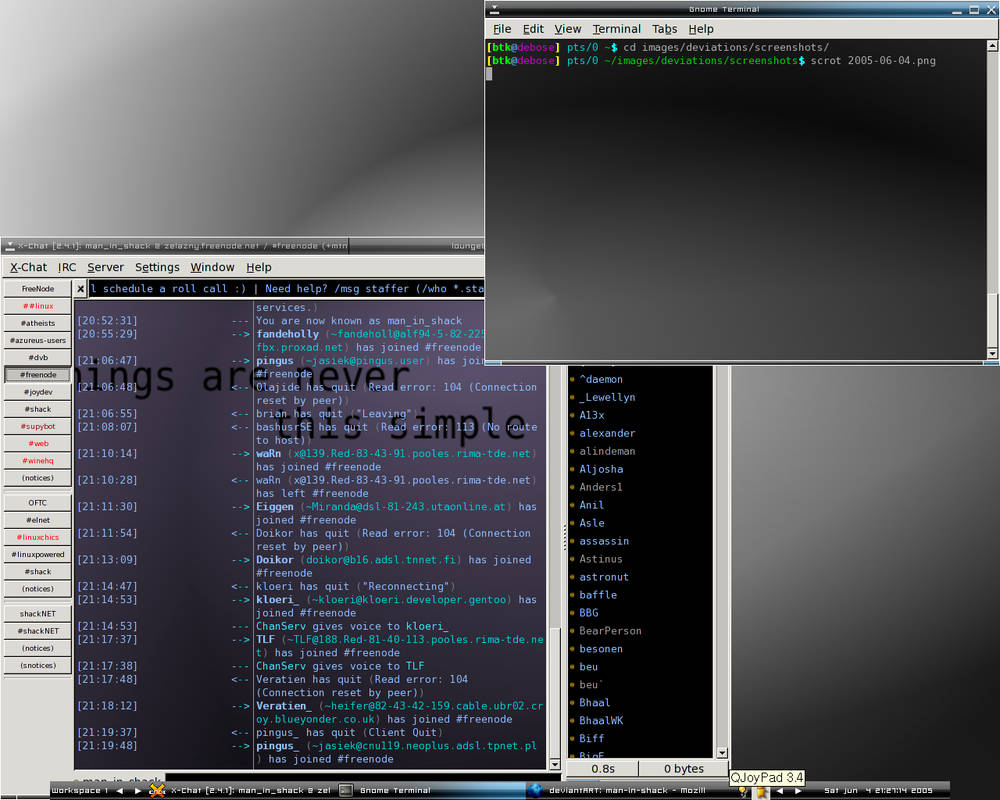
Task: Click the 0 bytes throughput meter
Action: point(684,769)
